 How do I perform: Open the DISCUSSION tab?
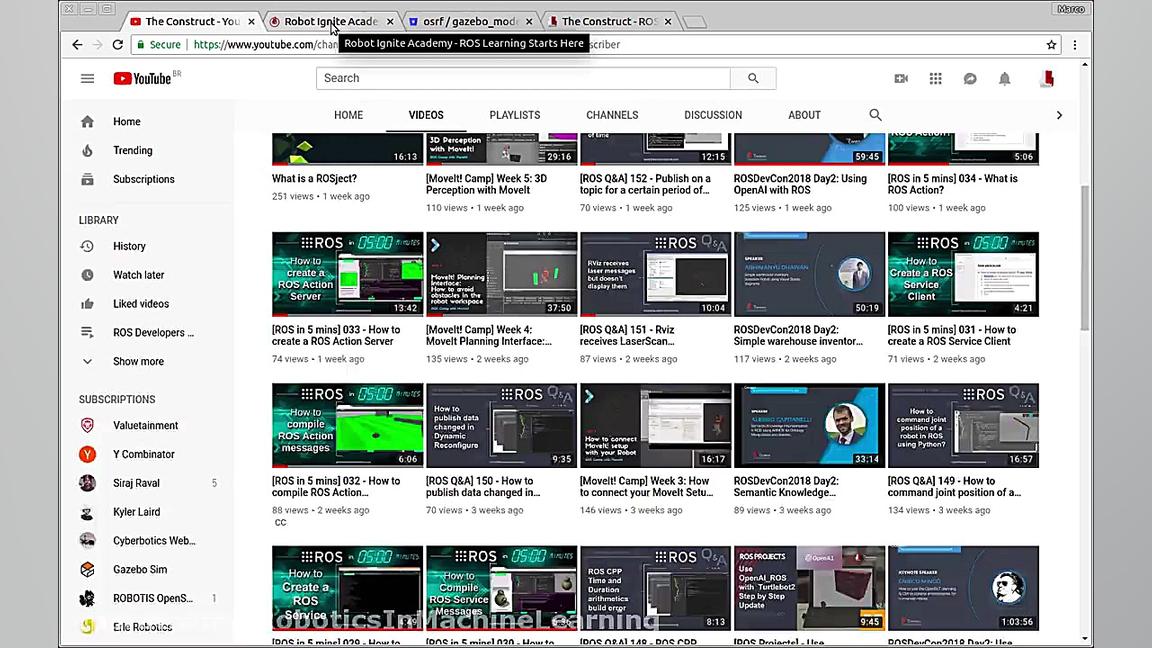click(x=713, y=115)
